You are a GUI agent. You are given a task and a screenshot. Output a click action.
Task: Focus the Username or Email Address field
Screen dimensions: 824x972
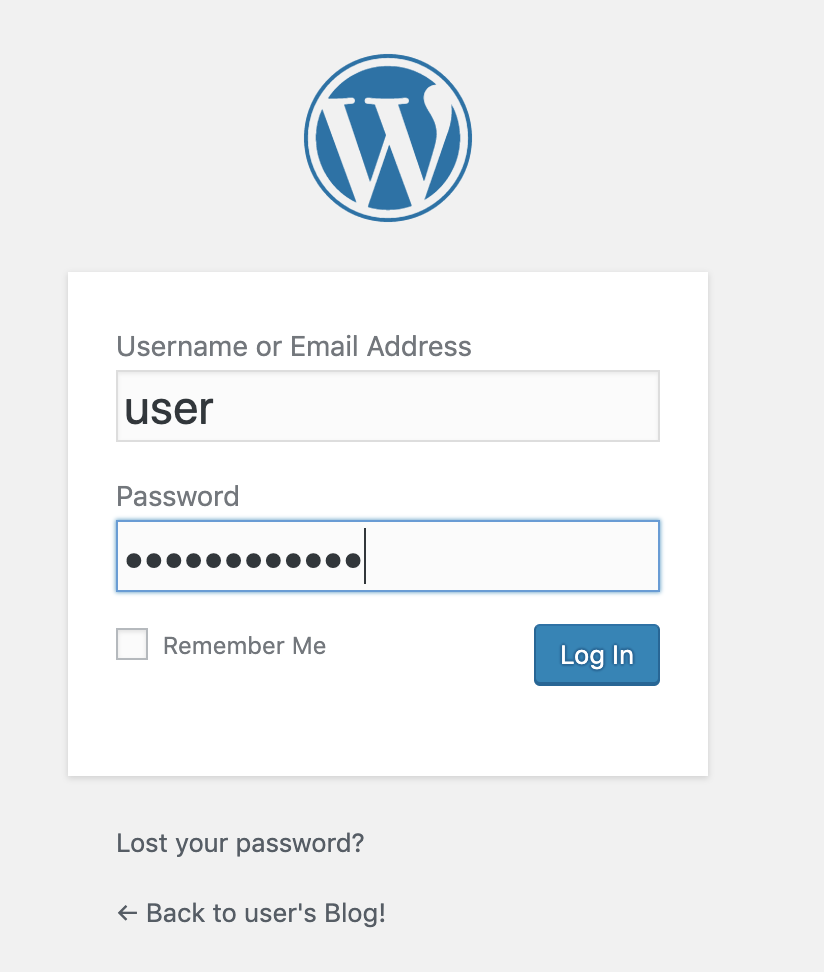388,406
